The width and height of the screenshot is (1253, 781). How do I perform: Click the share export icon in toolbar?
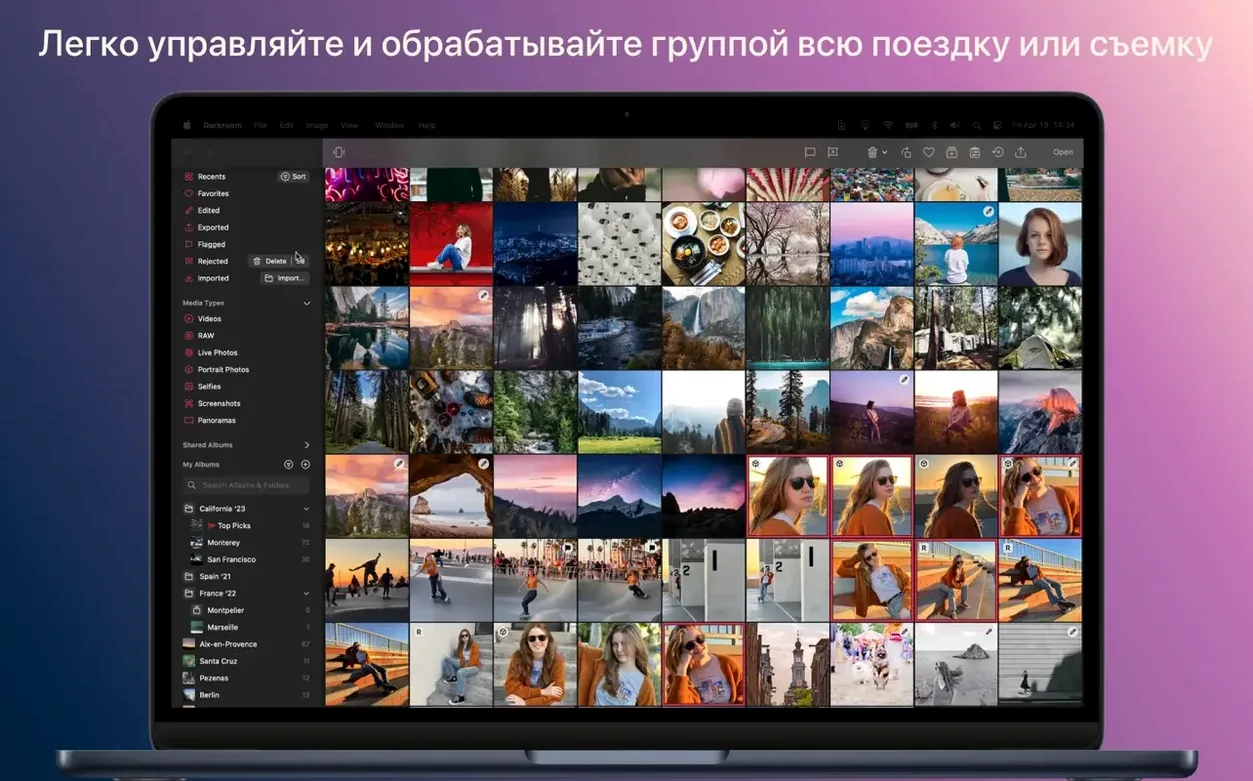click(x=1020, y=152)
